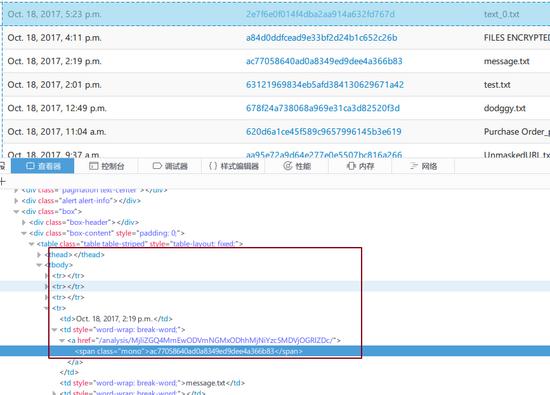Image resolution: width=550 pixels, height=395 pixels.
Task: Click the test.txt filename cell
Action: 497,85
